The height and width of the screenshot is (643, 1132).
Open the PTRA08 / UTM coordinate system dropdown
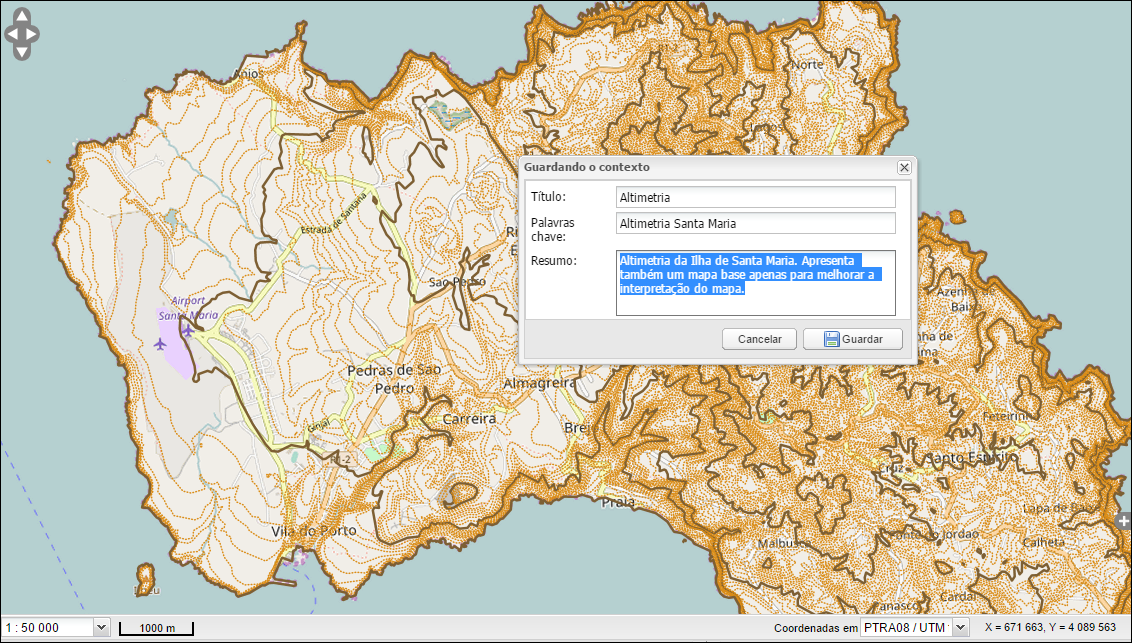[x=960, y=627]
